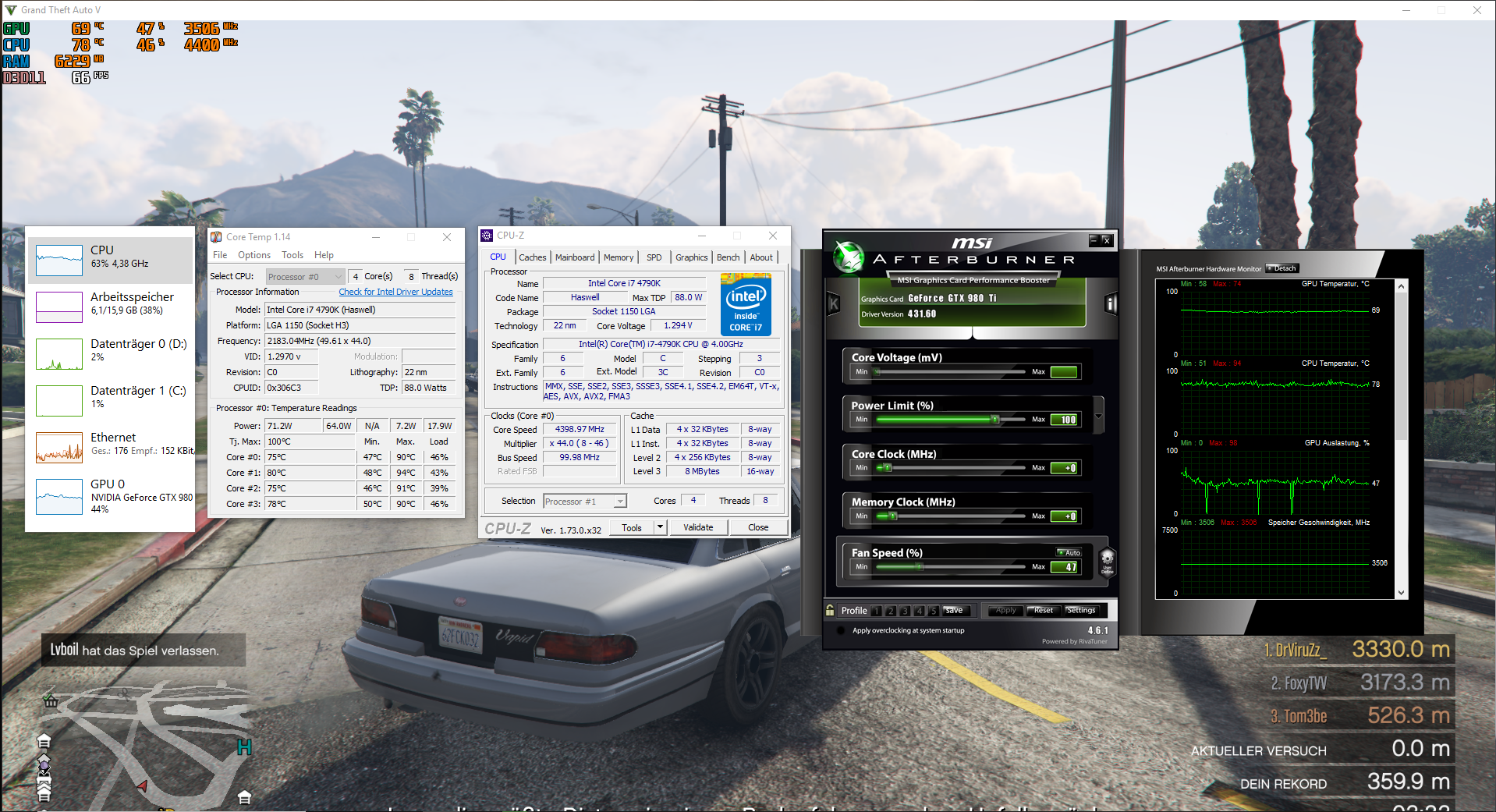Image resolution: width=1496 pixels, height=812 pixels.
Task: Open Afterburner info 'i' side button
Action: coord(1111,304)
